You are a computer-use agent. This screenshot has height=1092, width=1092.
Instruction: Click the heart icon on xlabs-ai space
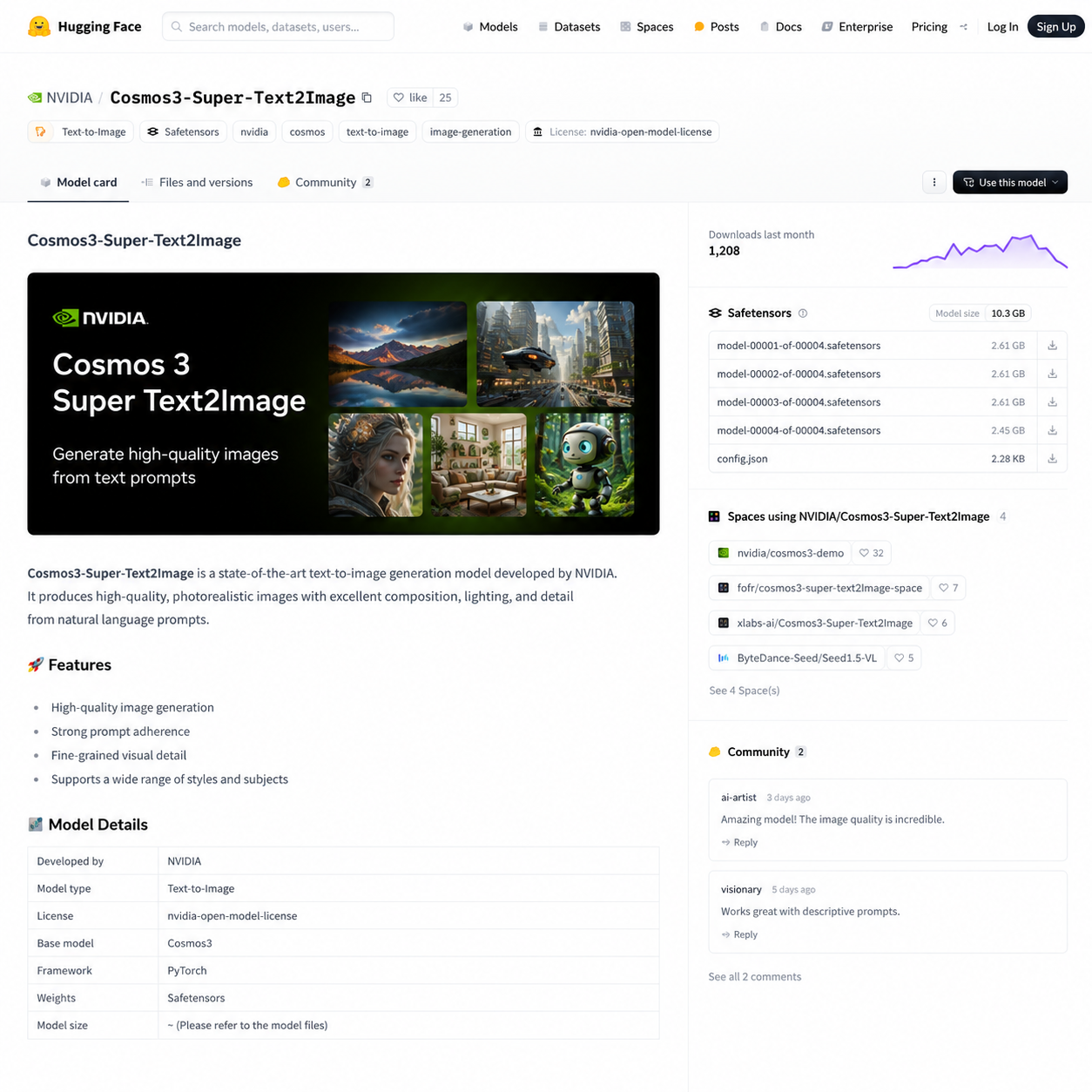pyautogui.click(x=933, y=623)
